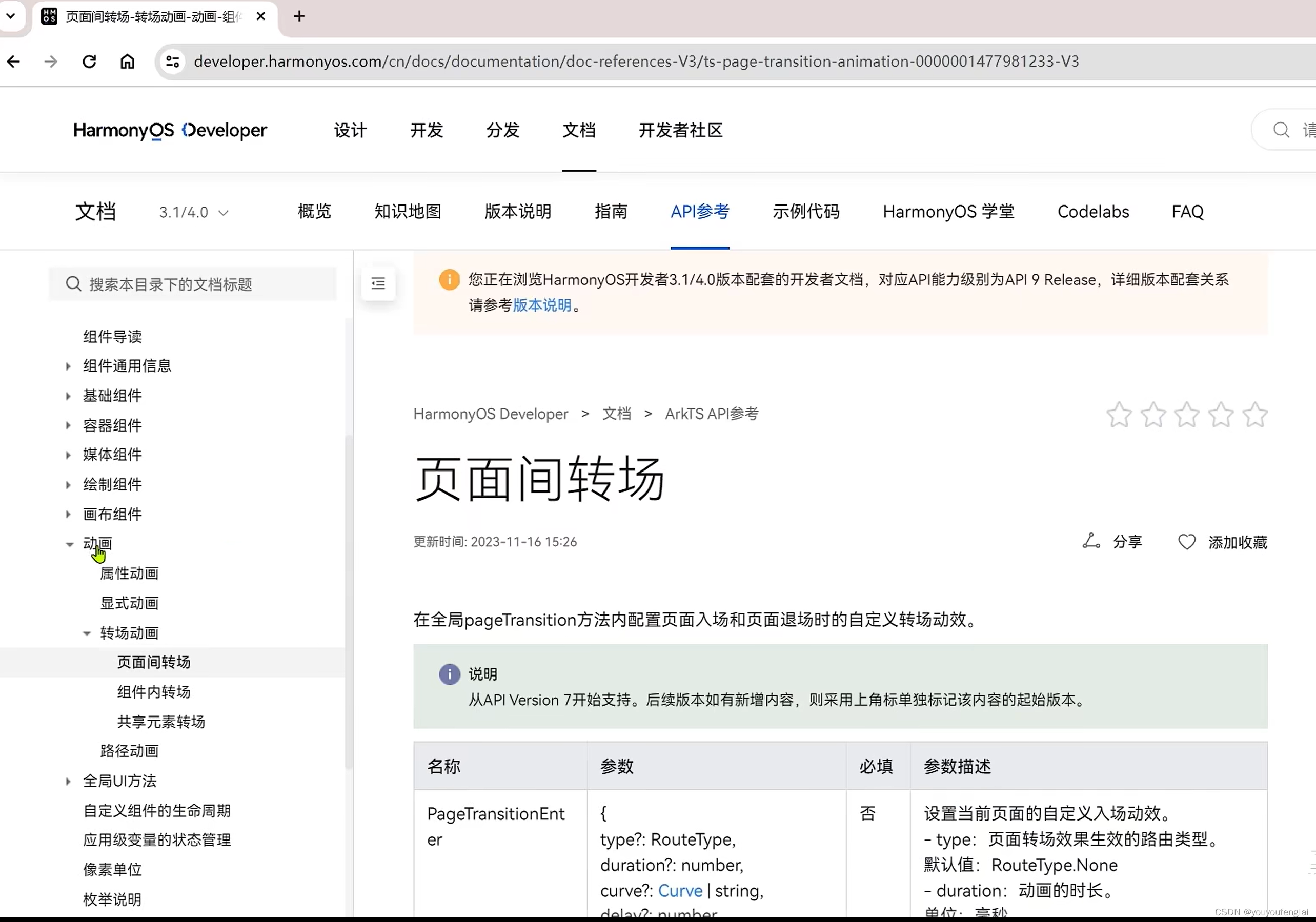Image resolution: width=1316 pixels, height=922 pixels.
Task: Switch to the 概览 tab
Action: (315, 212)
